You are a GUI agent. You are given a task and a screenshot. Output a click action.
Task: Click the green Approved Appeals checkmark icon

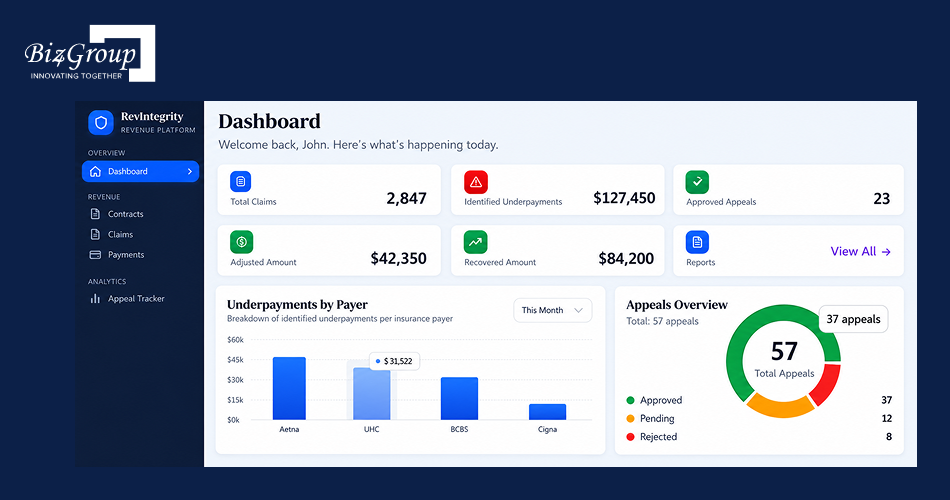pos(697,182)
